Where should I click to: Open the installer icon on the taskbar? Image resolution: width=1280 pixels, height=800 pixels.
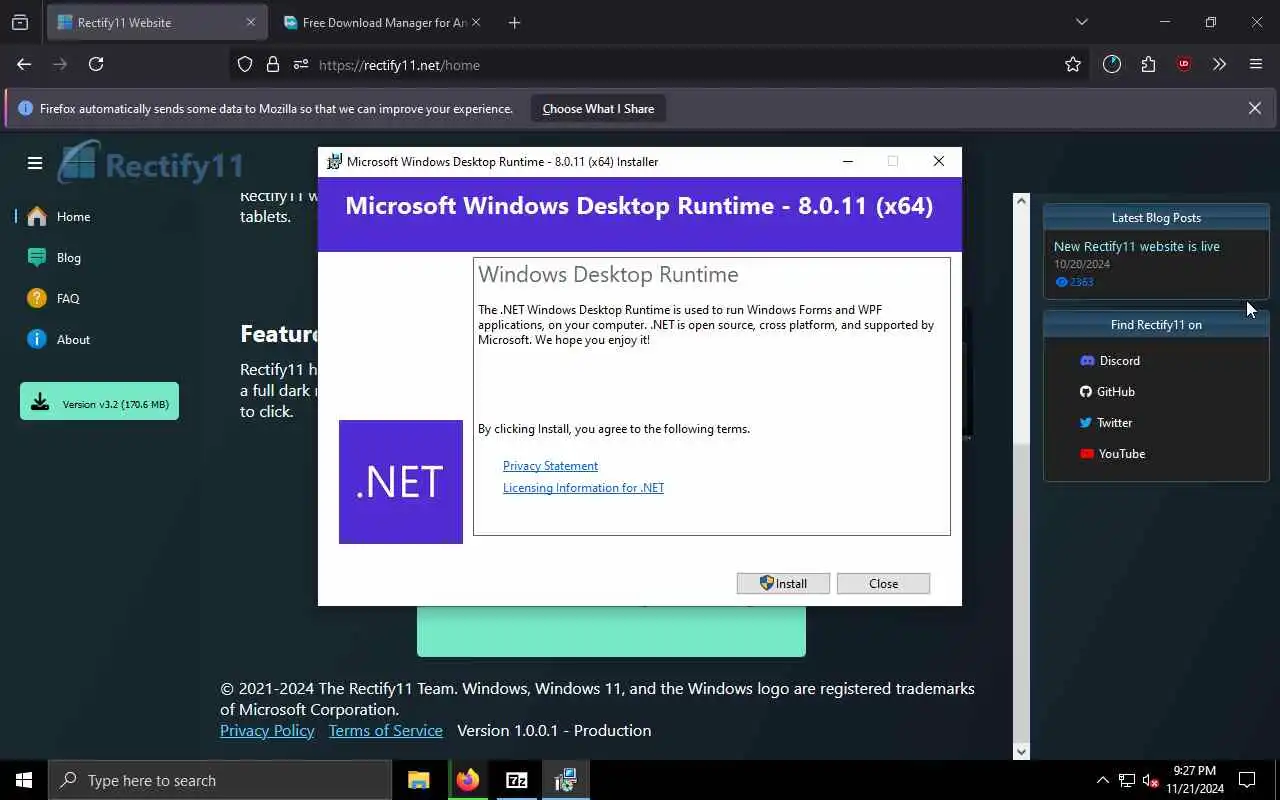coord(565,780)
